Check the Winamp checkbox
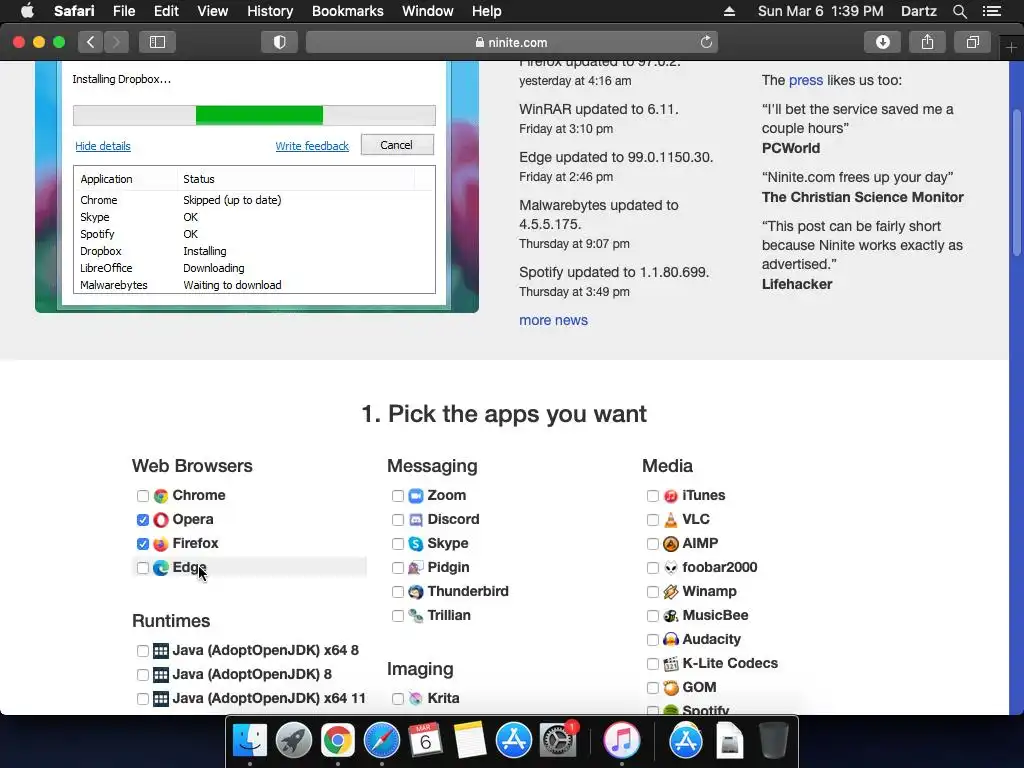The height and width of the screenshot is (768, 1024). pyautogui.click(x=652, y=592)
